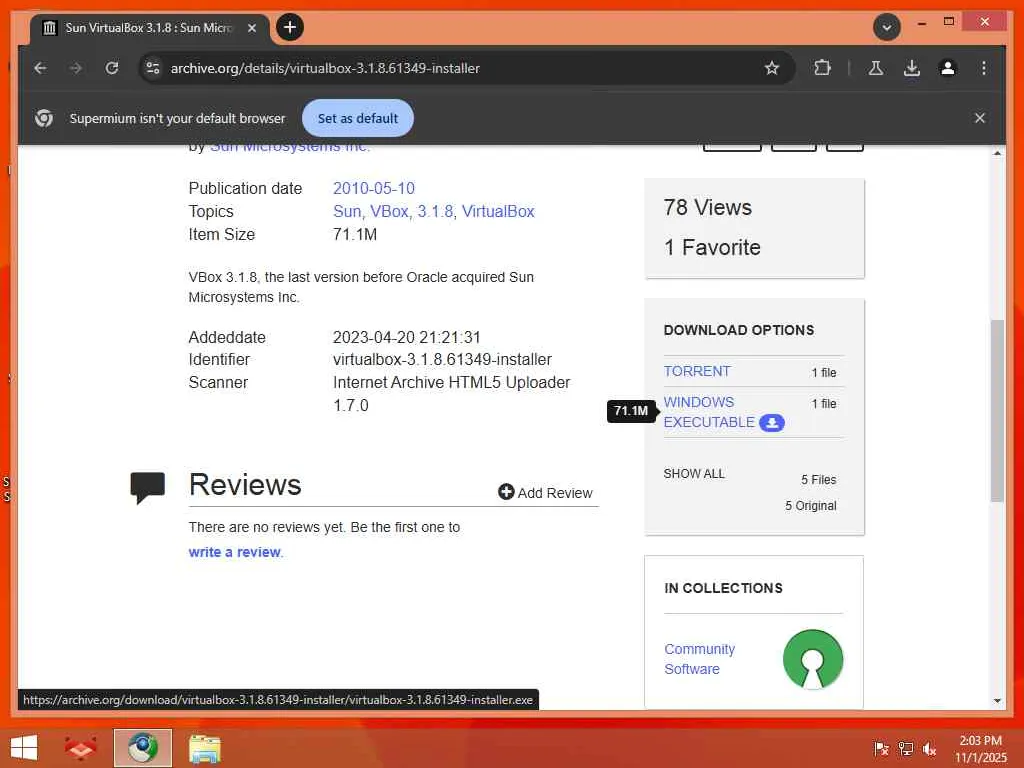Click the 5 Files count text
Viewport: 1024px width, 768px height.
(819, 479)
